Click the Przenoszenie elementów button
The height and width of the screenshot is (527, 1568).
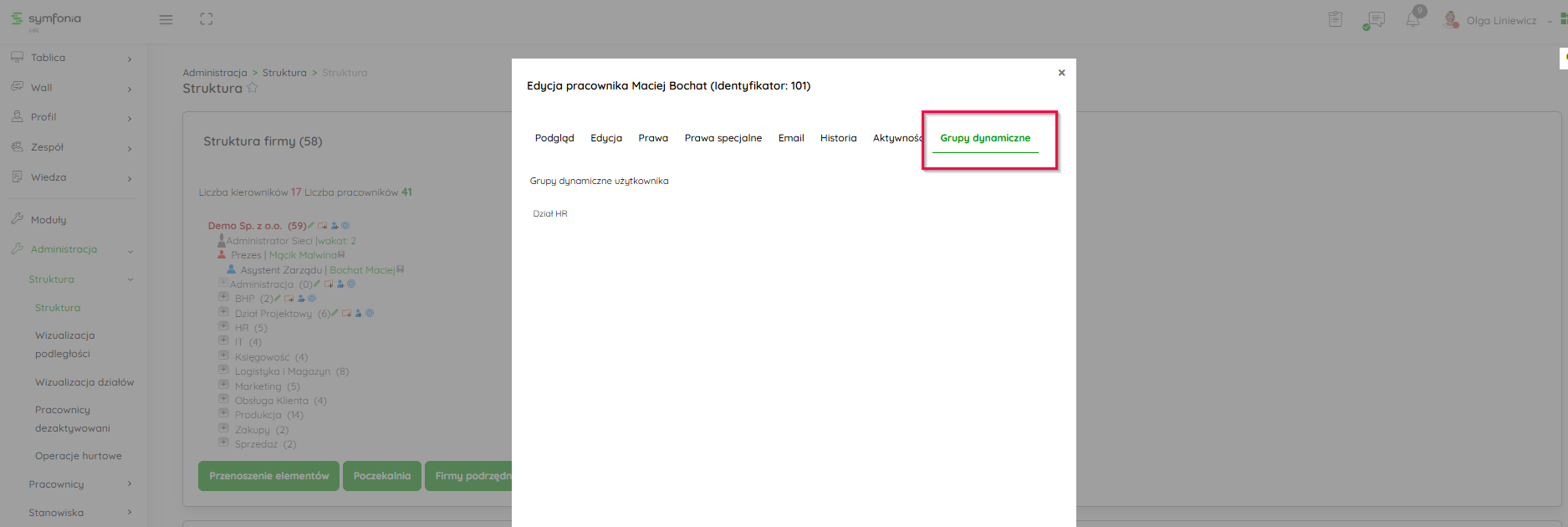tap(268, 476)
